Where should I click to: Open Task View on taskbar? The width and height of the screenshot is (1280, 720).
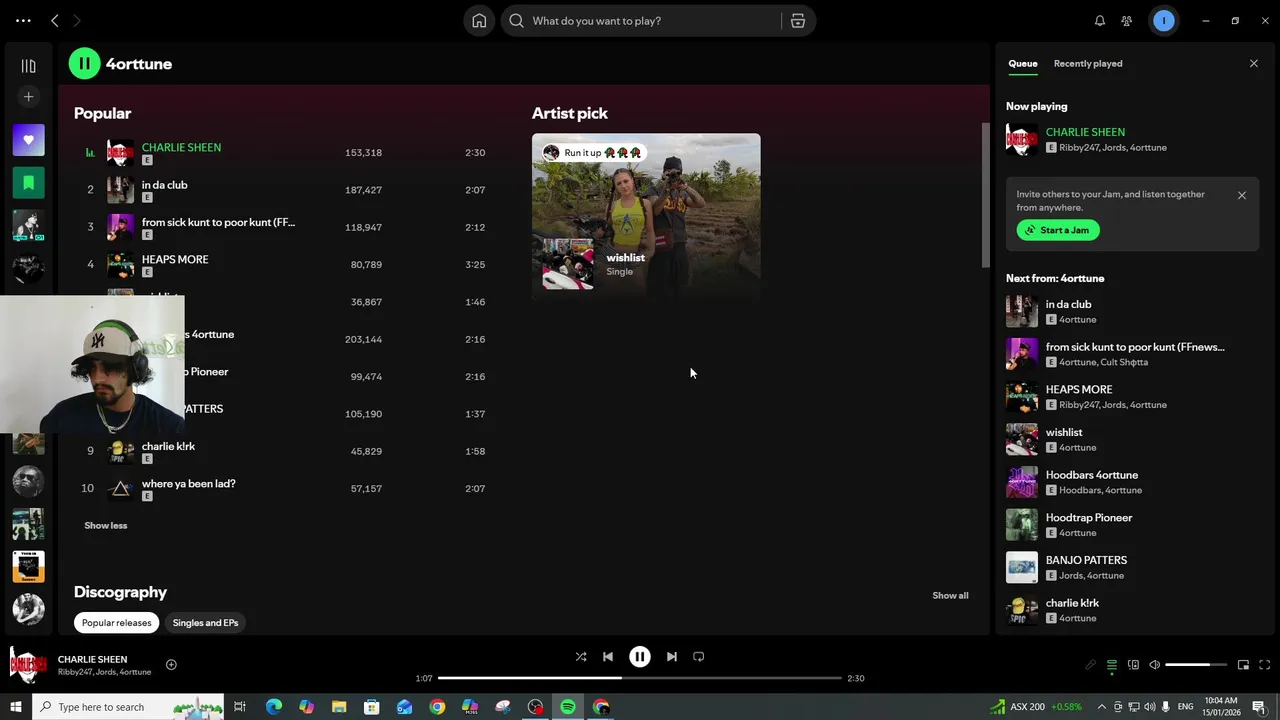pyautogui.click(x=240, y=707)
